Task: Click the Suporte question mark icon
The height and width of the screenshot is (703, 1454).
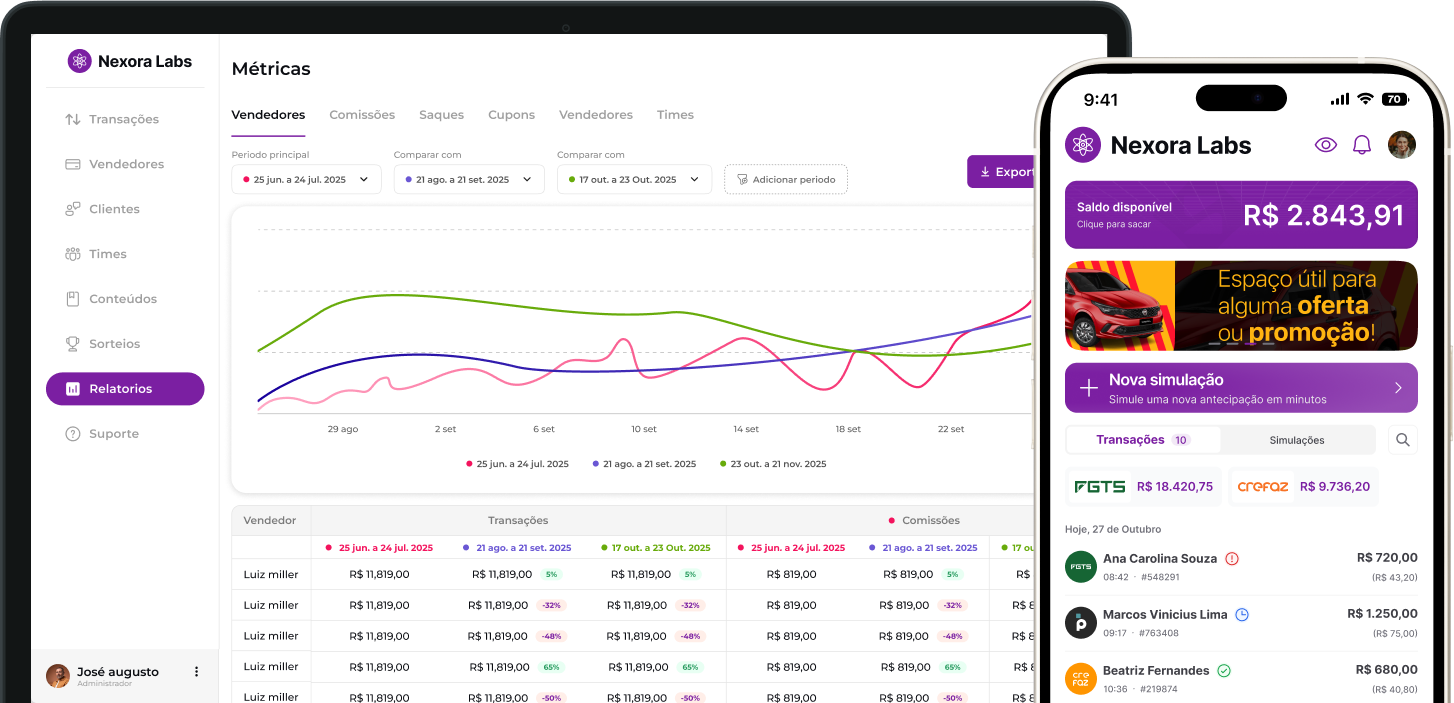Action: coord(72,434)
